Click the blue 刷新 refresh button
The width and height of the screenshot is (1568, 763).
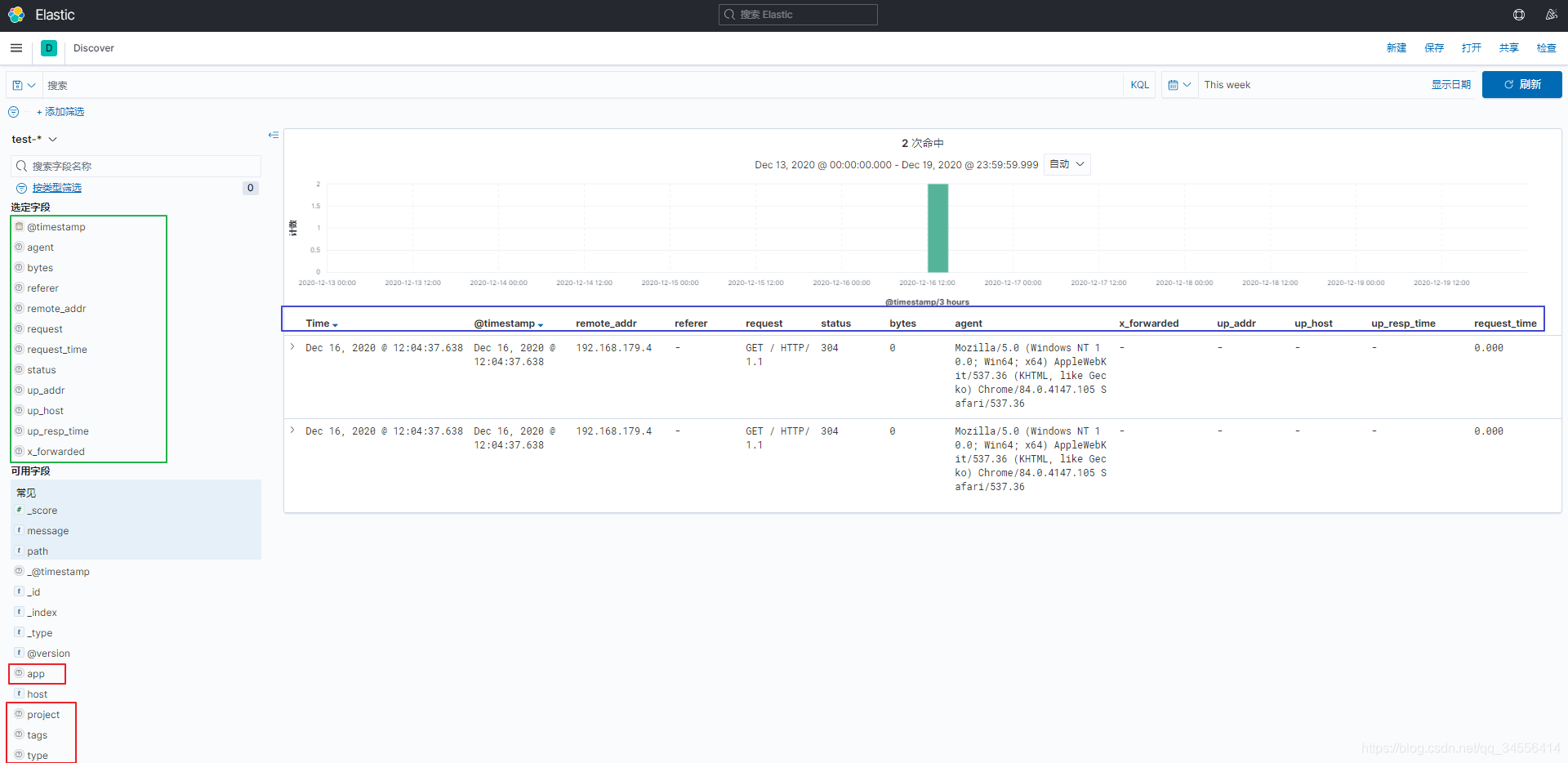pos(1522,85)
